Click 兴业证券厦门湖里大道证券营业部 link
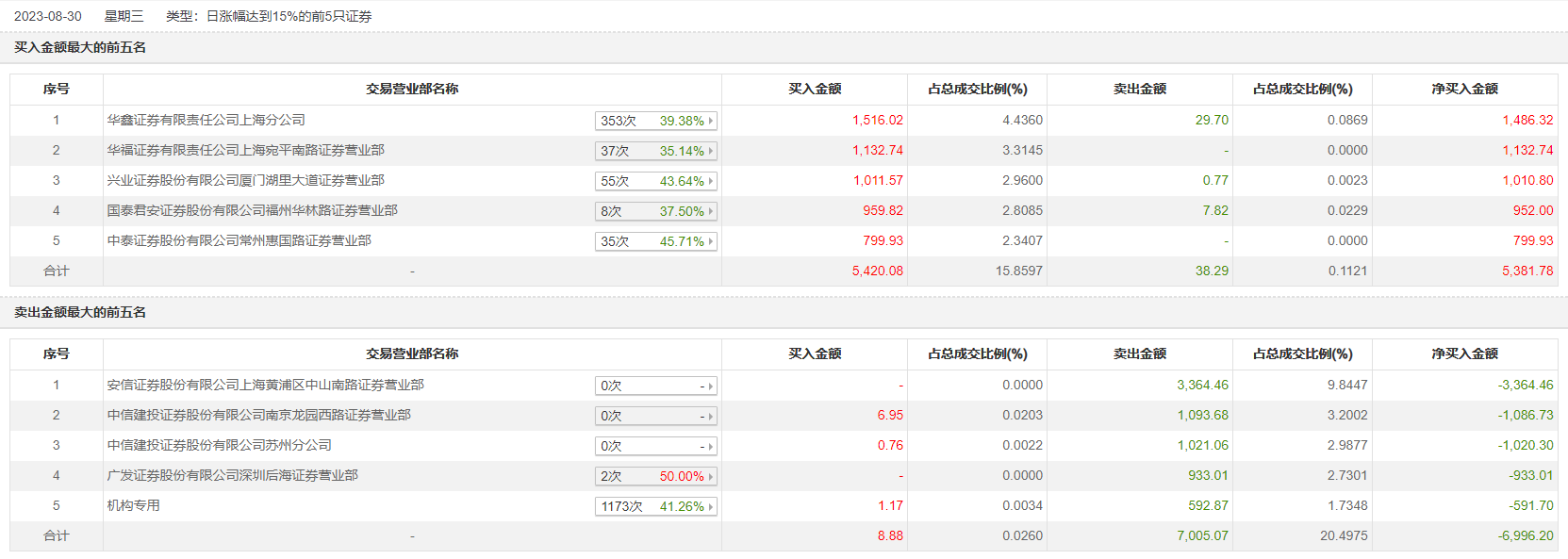Image resolution: width=1568 pixels, height=559 pixels. pos(245,180)
